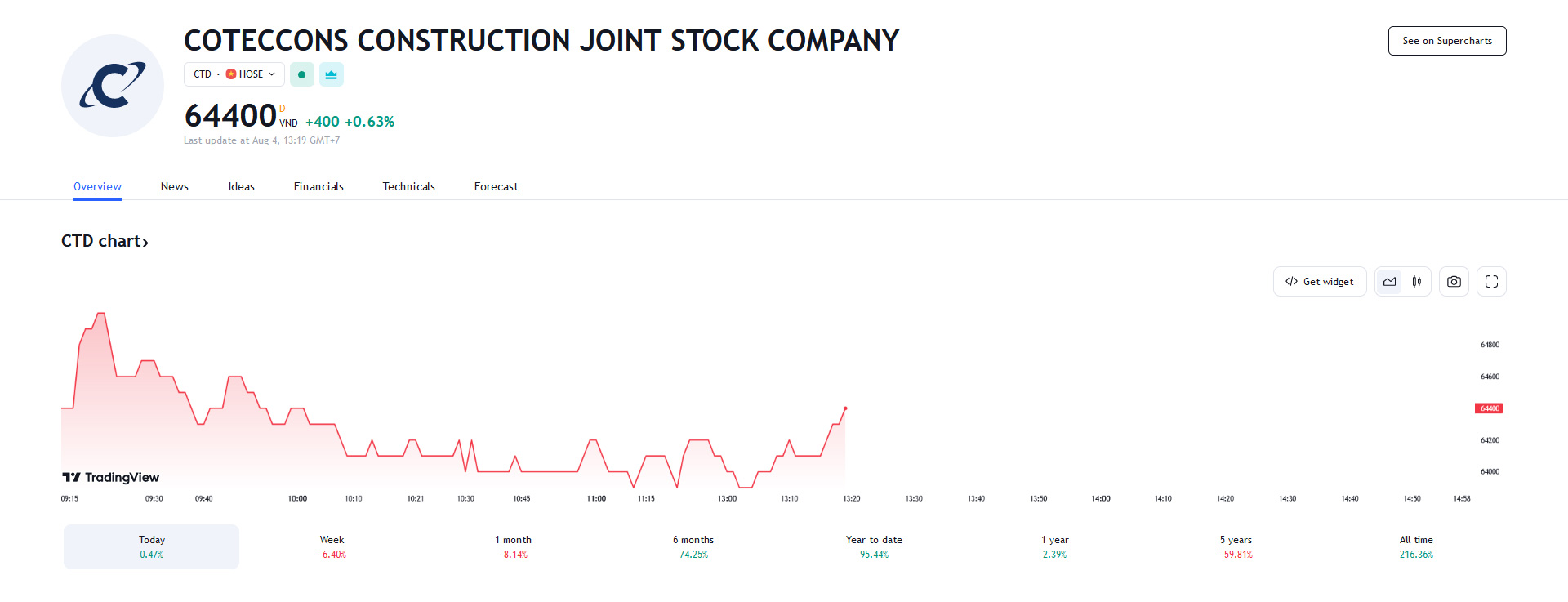Select the 6 months time range
The height and width of the screenshot is (602, 1568).
693,546
